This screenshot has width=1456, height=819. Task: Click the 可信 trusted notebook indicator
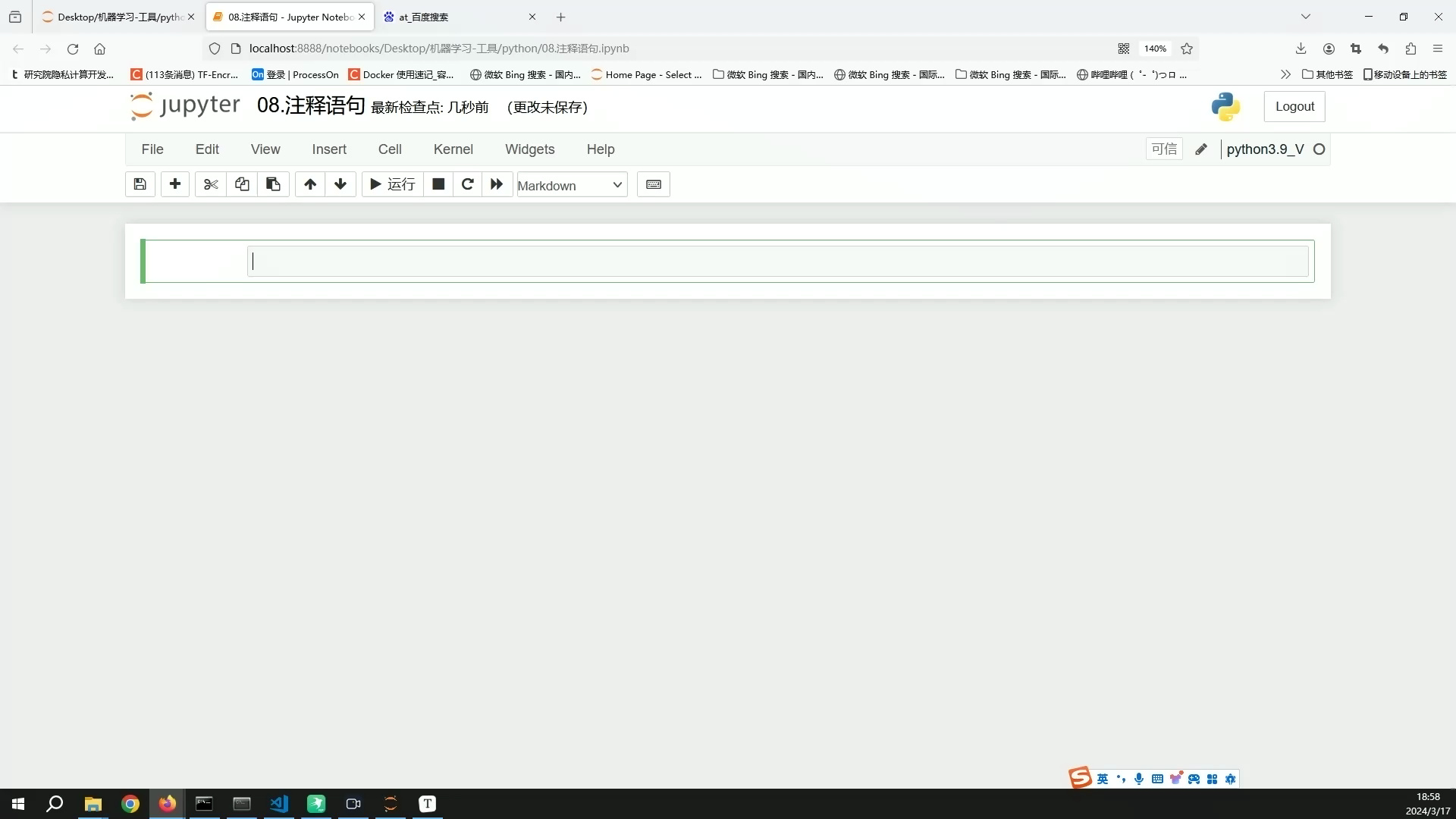point(1164,149)
